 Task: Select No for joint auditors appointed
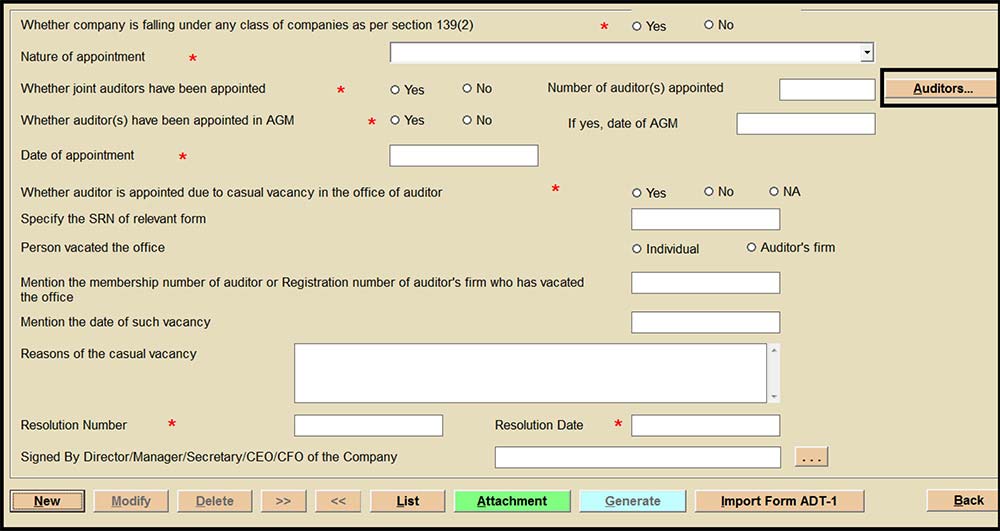tap(467, 89)
